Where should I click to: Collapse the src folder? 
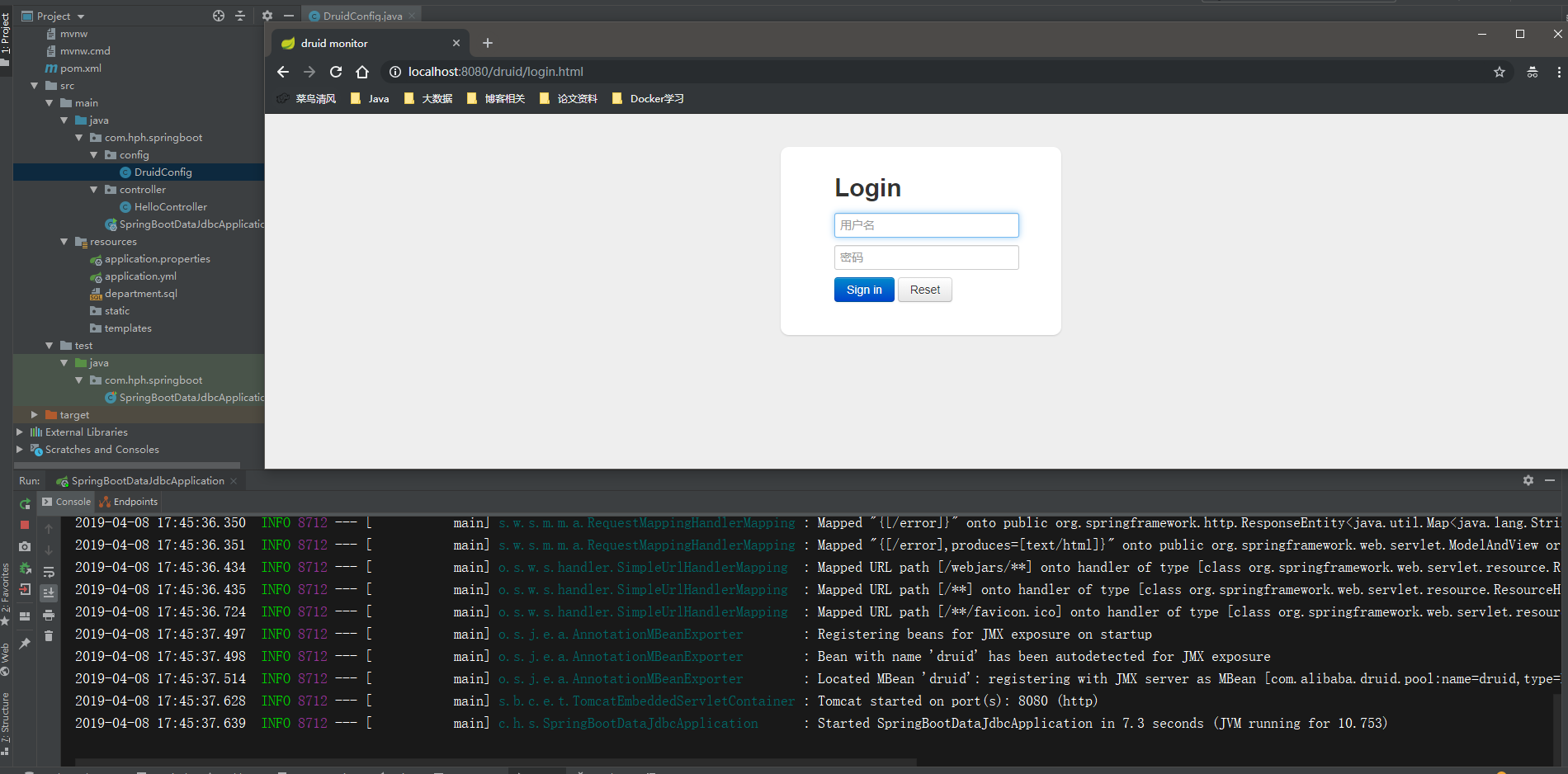[x=35, y=86]
